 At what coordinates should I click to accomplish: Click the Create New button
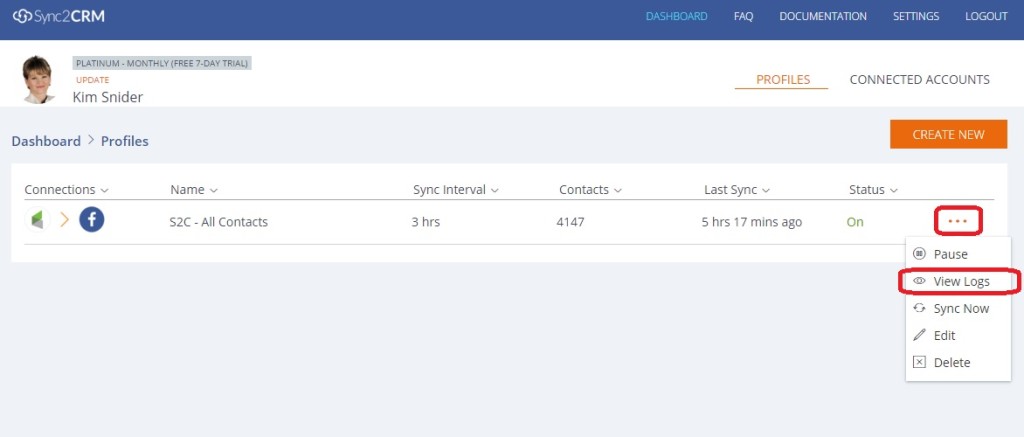(x=948, y=135)
